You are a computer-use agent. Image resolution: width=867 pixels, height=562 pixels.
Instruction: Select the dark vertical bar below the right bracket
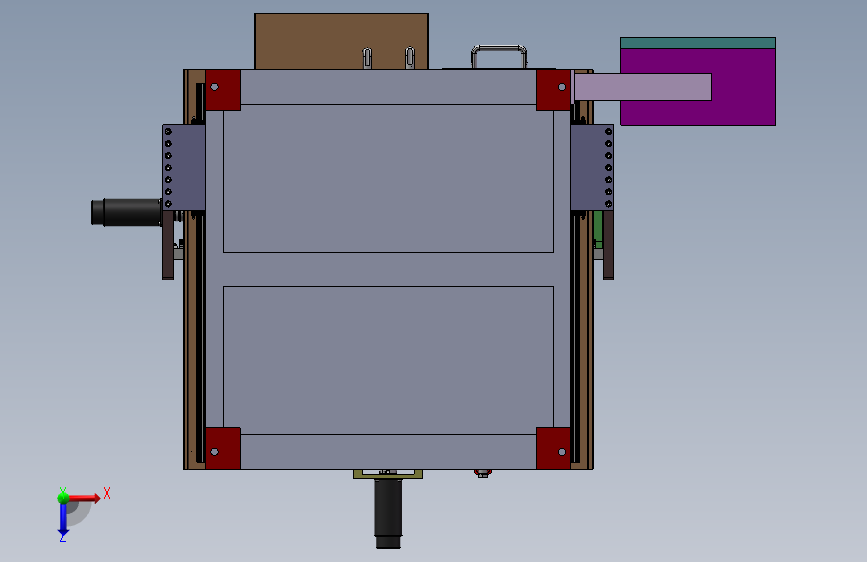pos(608,245)
